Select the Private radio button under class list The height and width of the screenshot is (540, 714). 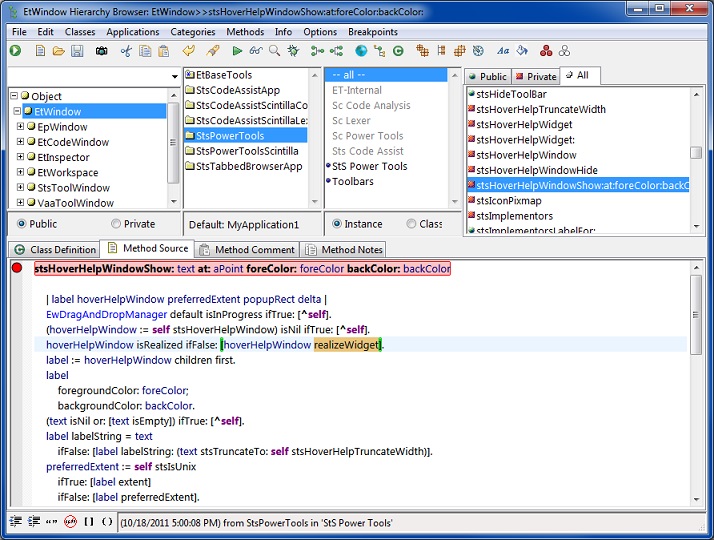click(x=117, y=224)
